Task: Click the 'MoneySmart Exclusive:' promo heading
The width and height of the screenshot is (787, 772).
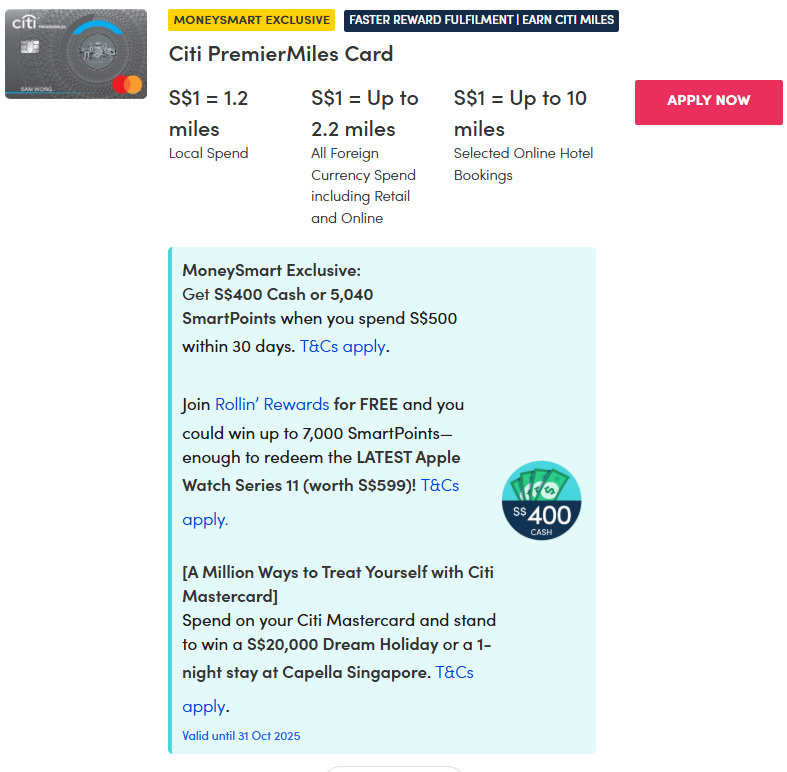Action: [x=271, y=270]
